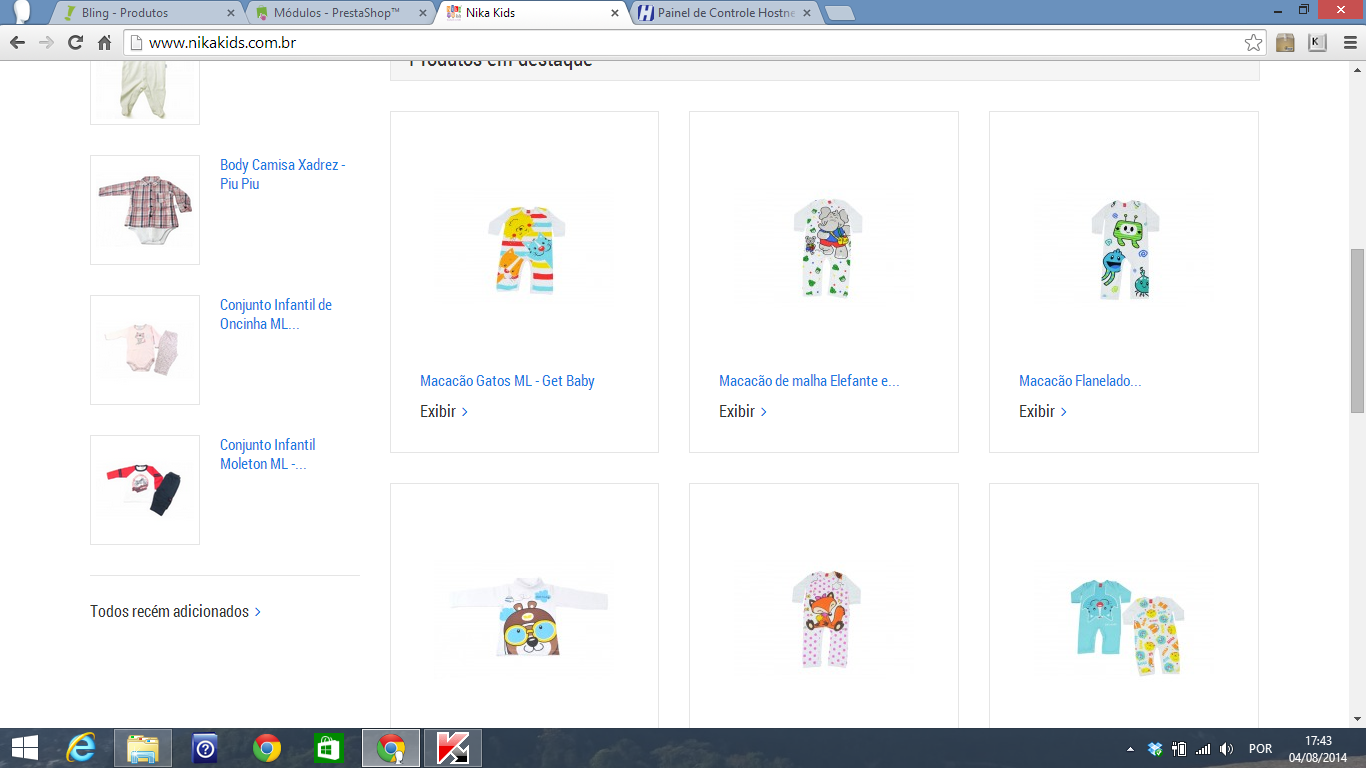Close the Bling - Produtos tab
Image resolution: width=1366 pixels, height=768 pixels.
coord(232,13)
